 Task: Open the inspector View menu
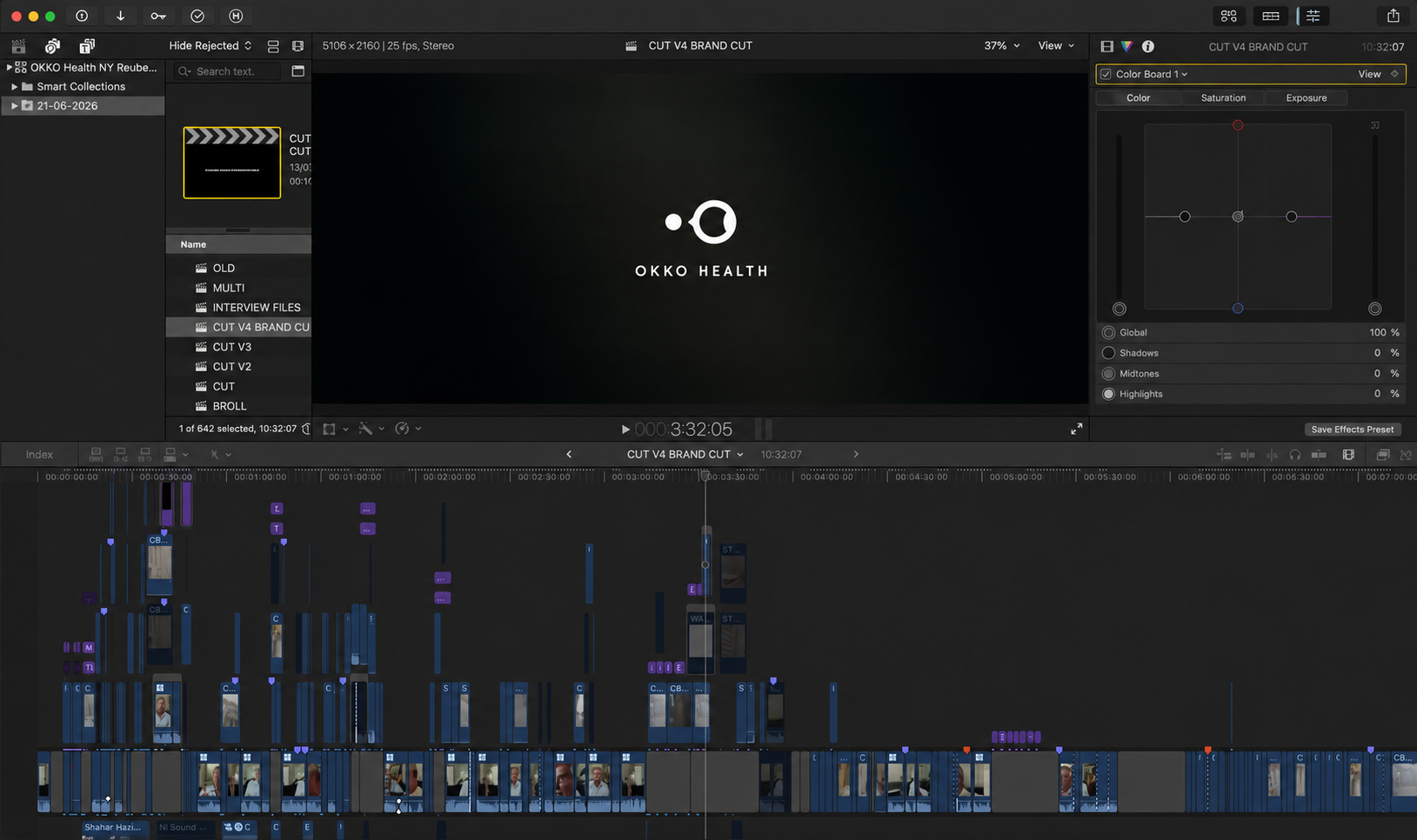pos(1369,74)
